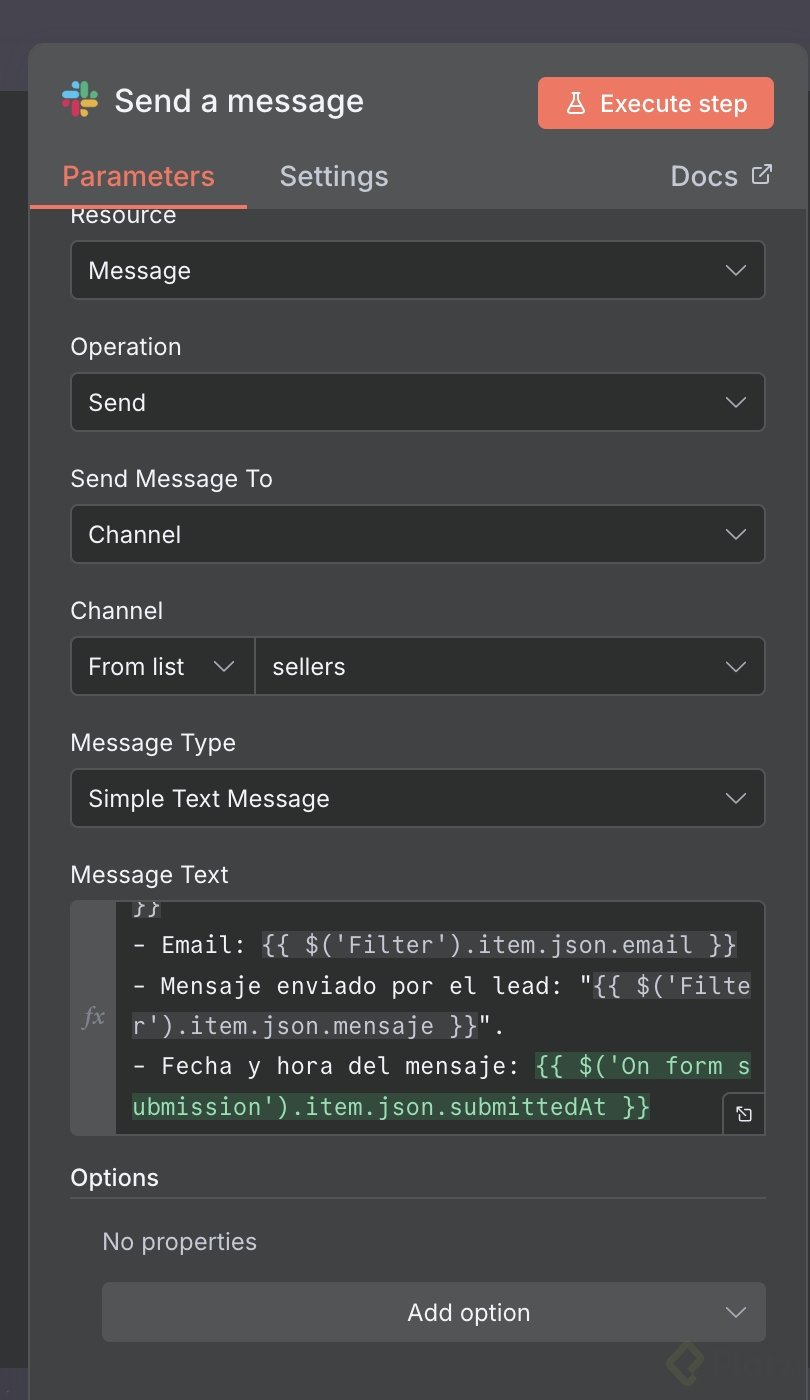
Task: Open the Settings tab
Action: point(333,177)
